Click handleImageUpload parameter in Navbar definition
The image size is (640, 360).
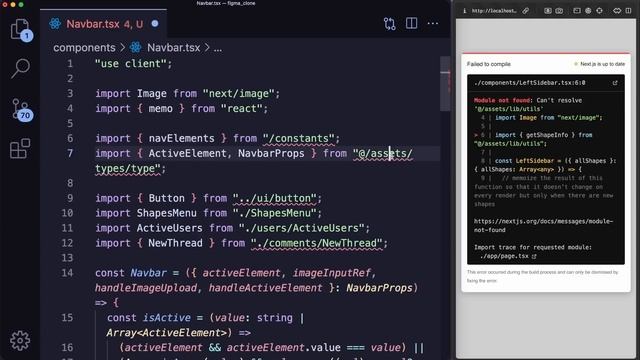146,288
